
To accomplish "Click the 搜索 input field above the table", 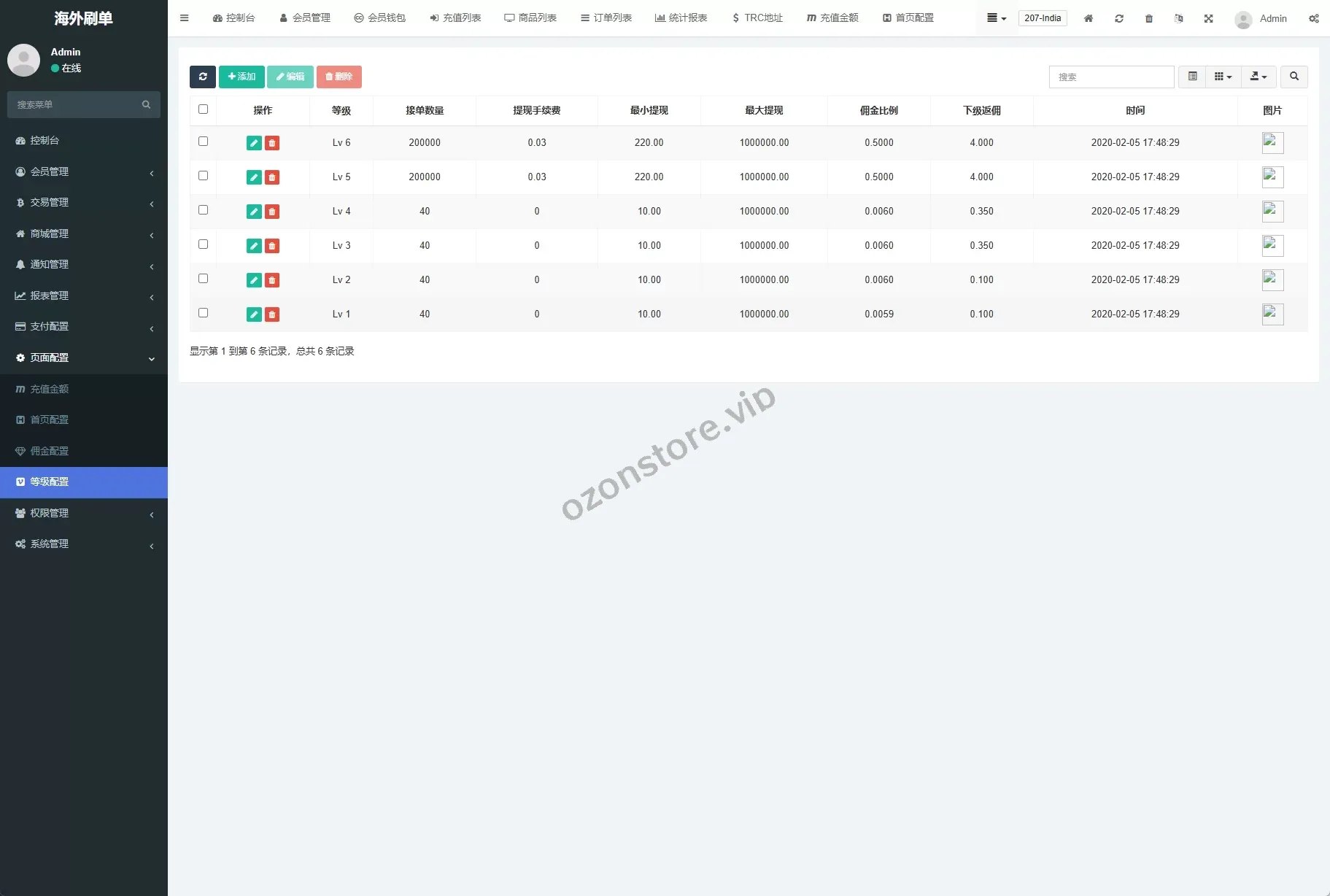I will tap(1110, 77).
